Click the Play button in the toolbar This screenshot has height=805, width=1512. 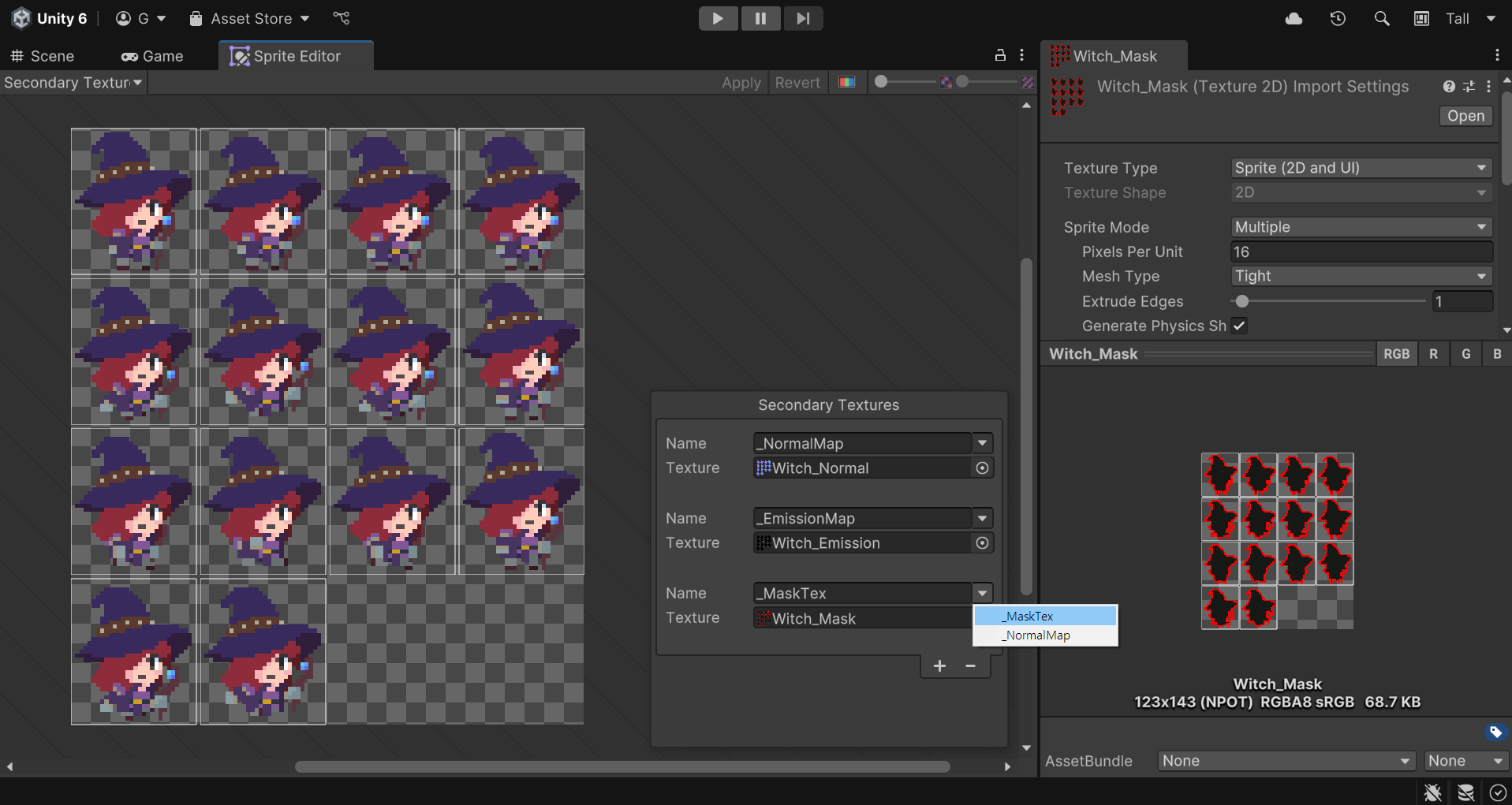[718, 18]
